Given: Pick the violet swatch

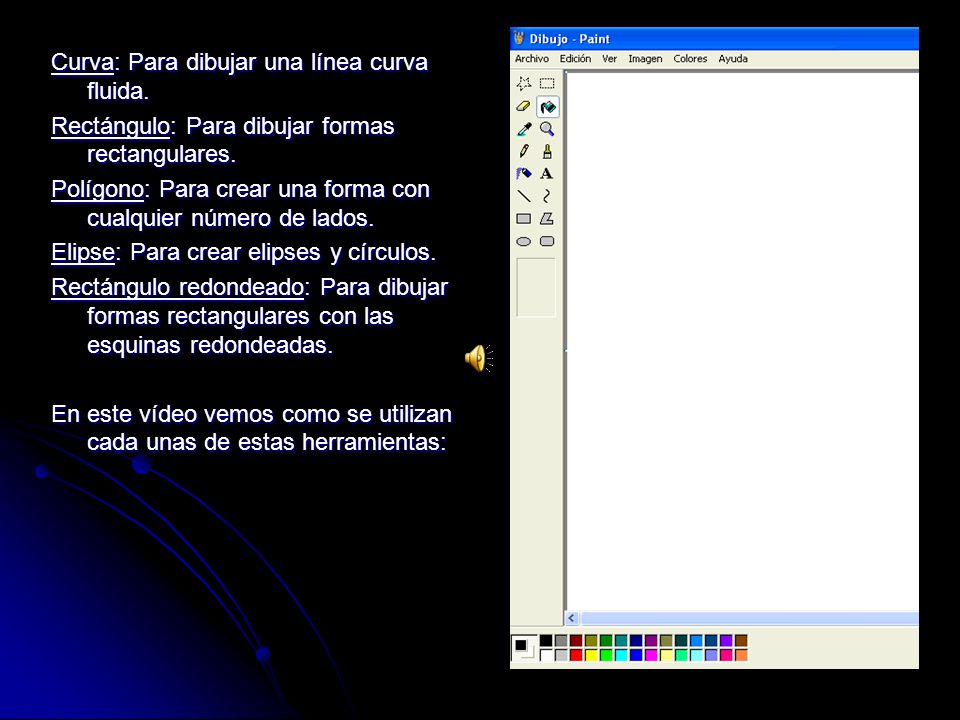Looking at the screenshot, I should pyautogui.click(x=726, y=640).
